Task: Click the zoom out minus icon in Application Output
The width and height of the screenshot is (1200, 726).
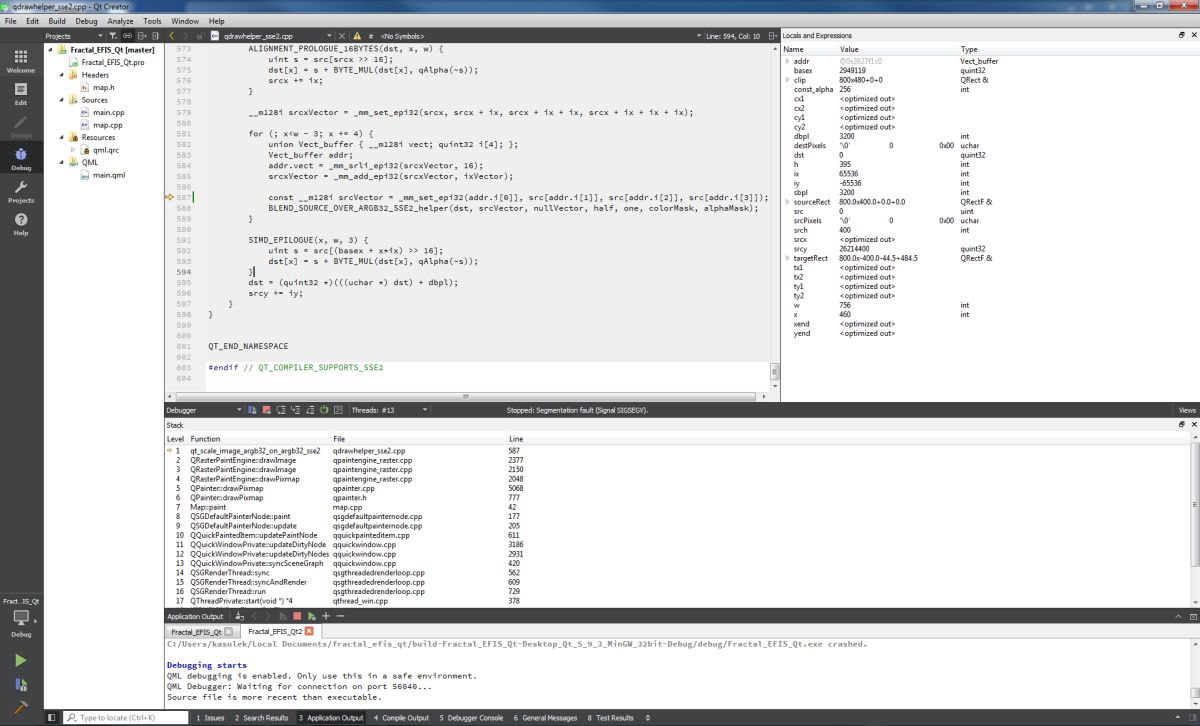Action: (340, 616)
